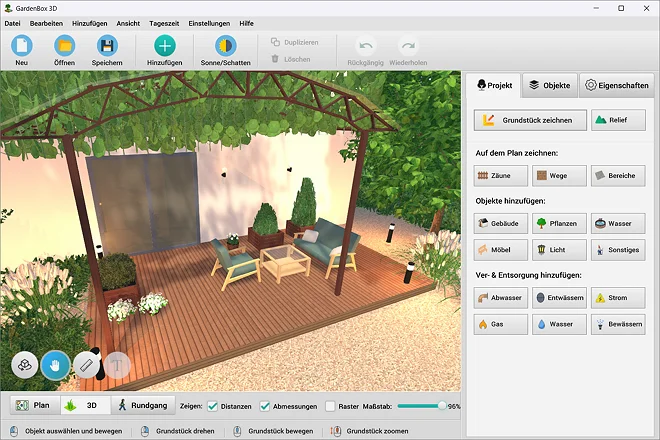The image size is (660, 440).
Task: Undo with the Rückgängig arrow
Action: [365, 46]
